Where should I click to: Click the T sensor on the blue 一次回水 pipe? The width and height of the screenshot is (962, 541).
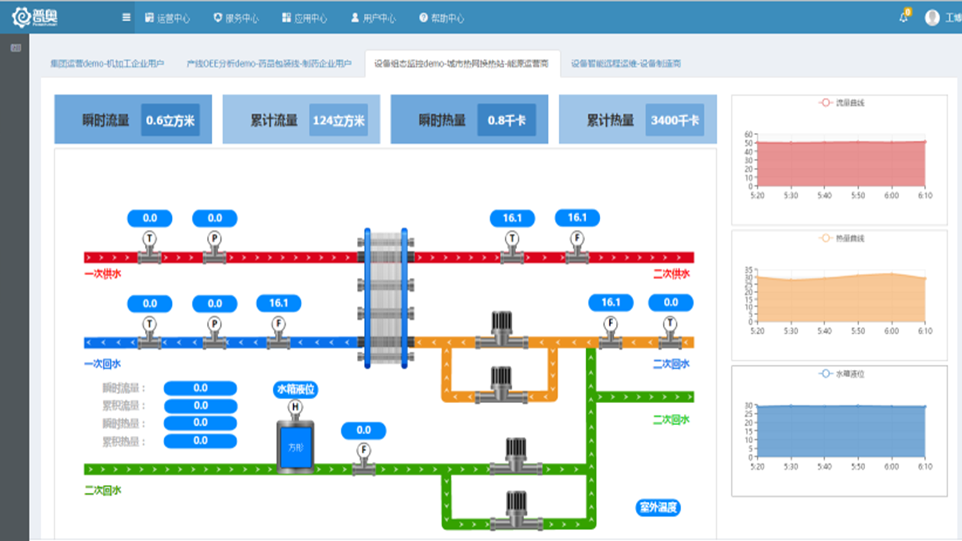(150, 332)
